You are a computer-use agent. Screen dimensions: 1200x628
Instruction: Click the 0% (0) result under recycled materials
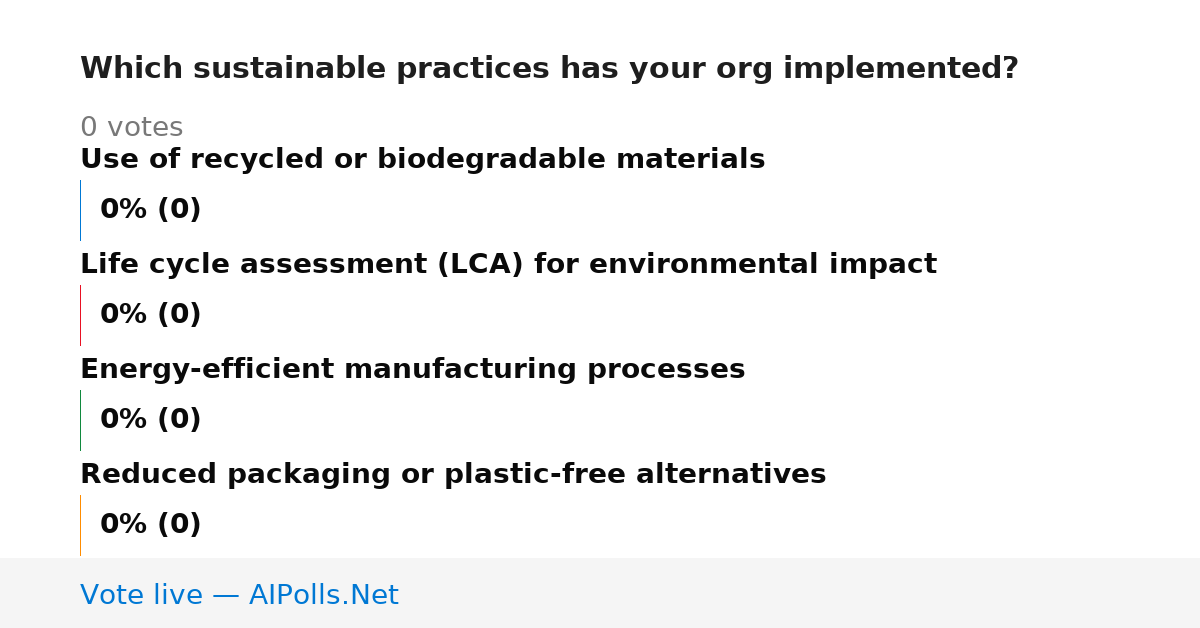(x=150, y=210)
